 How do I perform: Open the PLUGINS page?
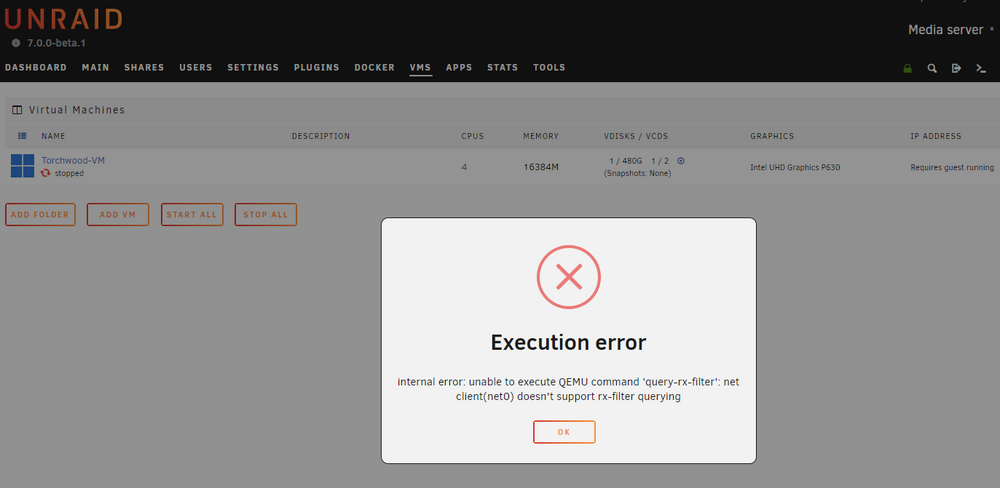point(316,68)
